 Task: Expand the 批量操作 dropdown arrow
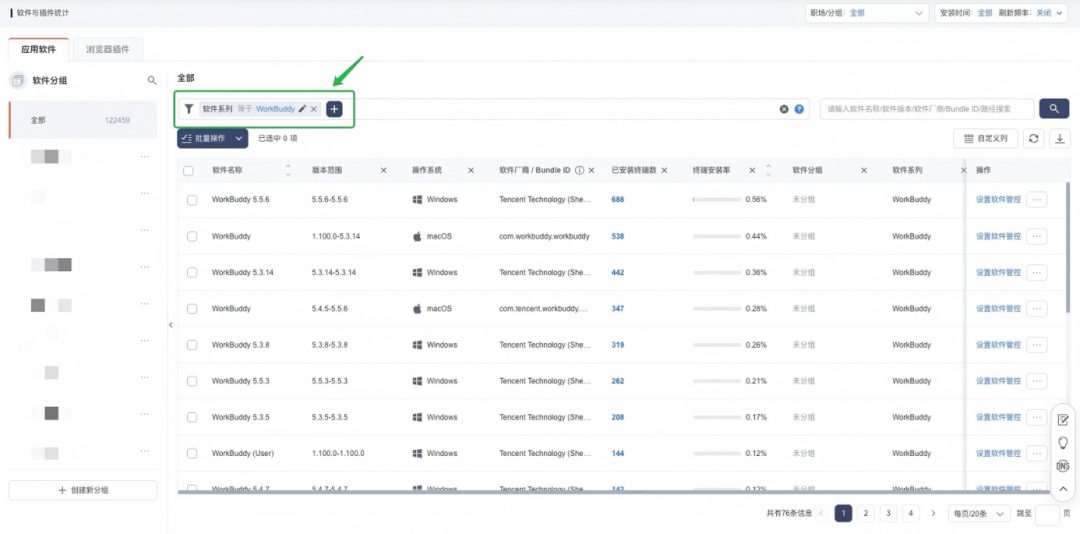click(x=238, y=138)
